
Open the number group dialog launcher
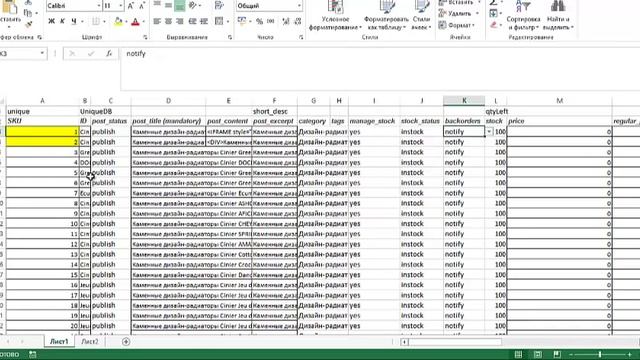pos(301,37)
